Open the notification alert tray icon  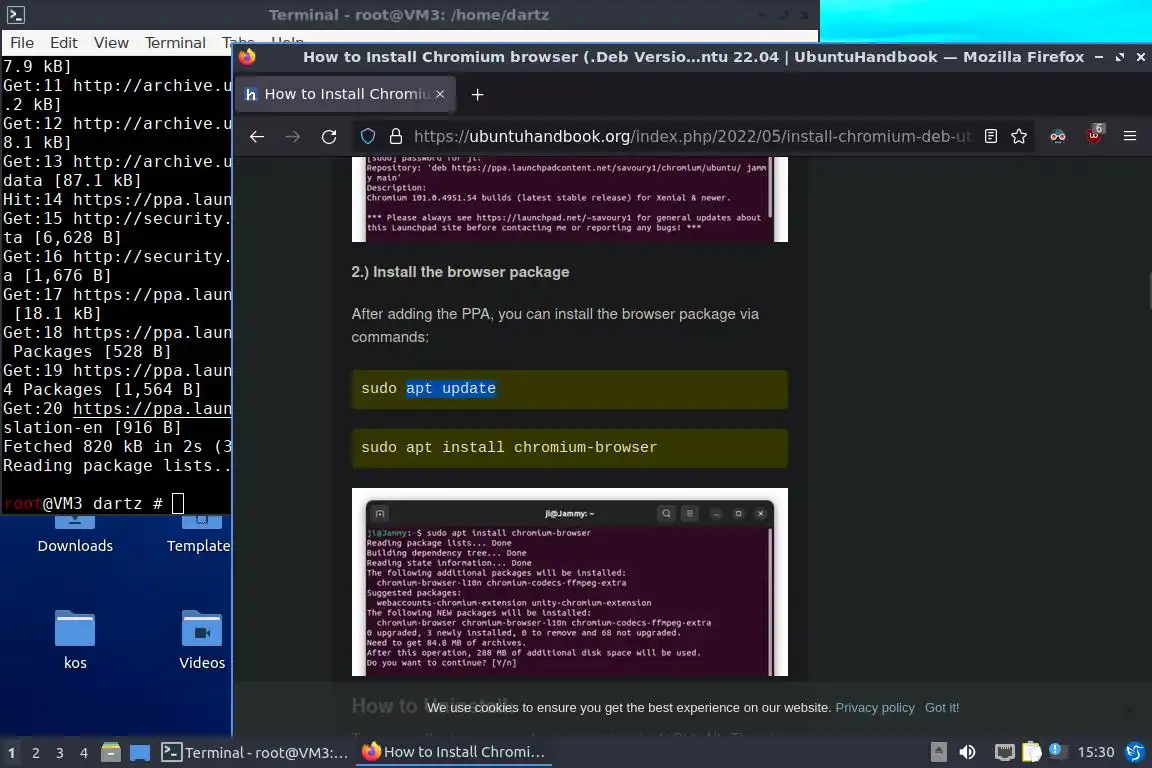[x=1057, y=751]
